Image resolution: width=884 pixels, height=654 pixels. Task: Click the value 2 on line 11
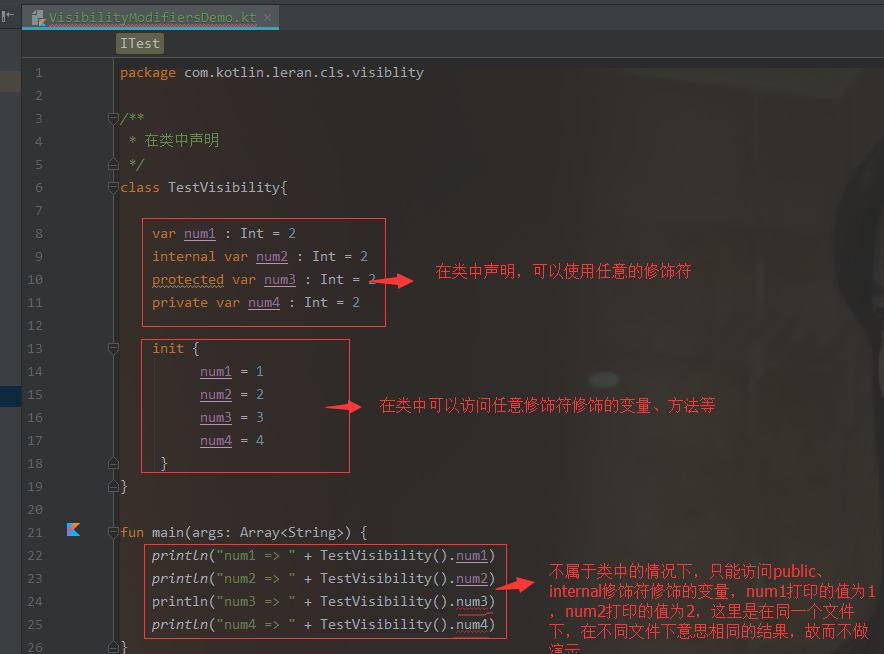[356, 303]
